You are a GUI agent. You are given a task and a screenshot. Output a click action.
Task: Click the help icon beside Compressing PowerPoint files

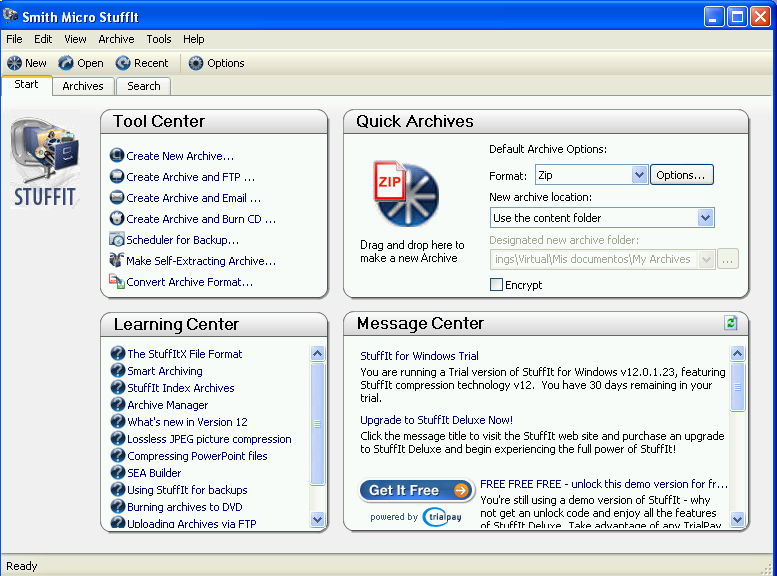click(118, 456)
